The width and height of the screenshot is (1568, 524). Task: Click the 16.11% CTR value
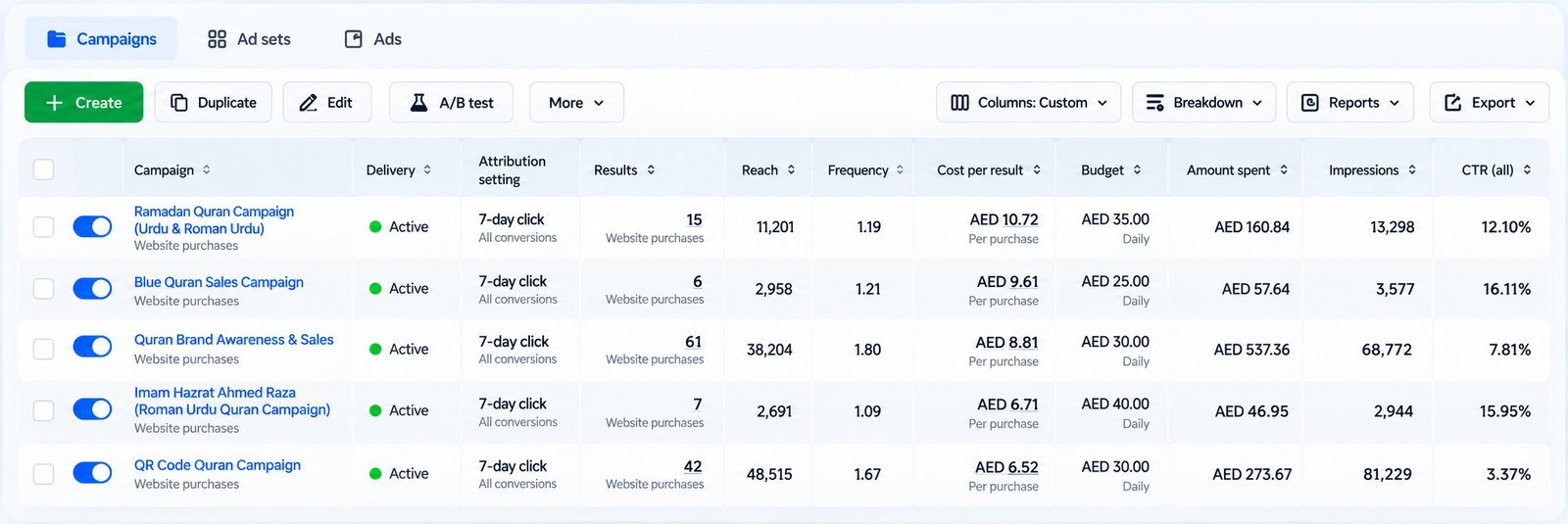[1506, 289]
